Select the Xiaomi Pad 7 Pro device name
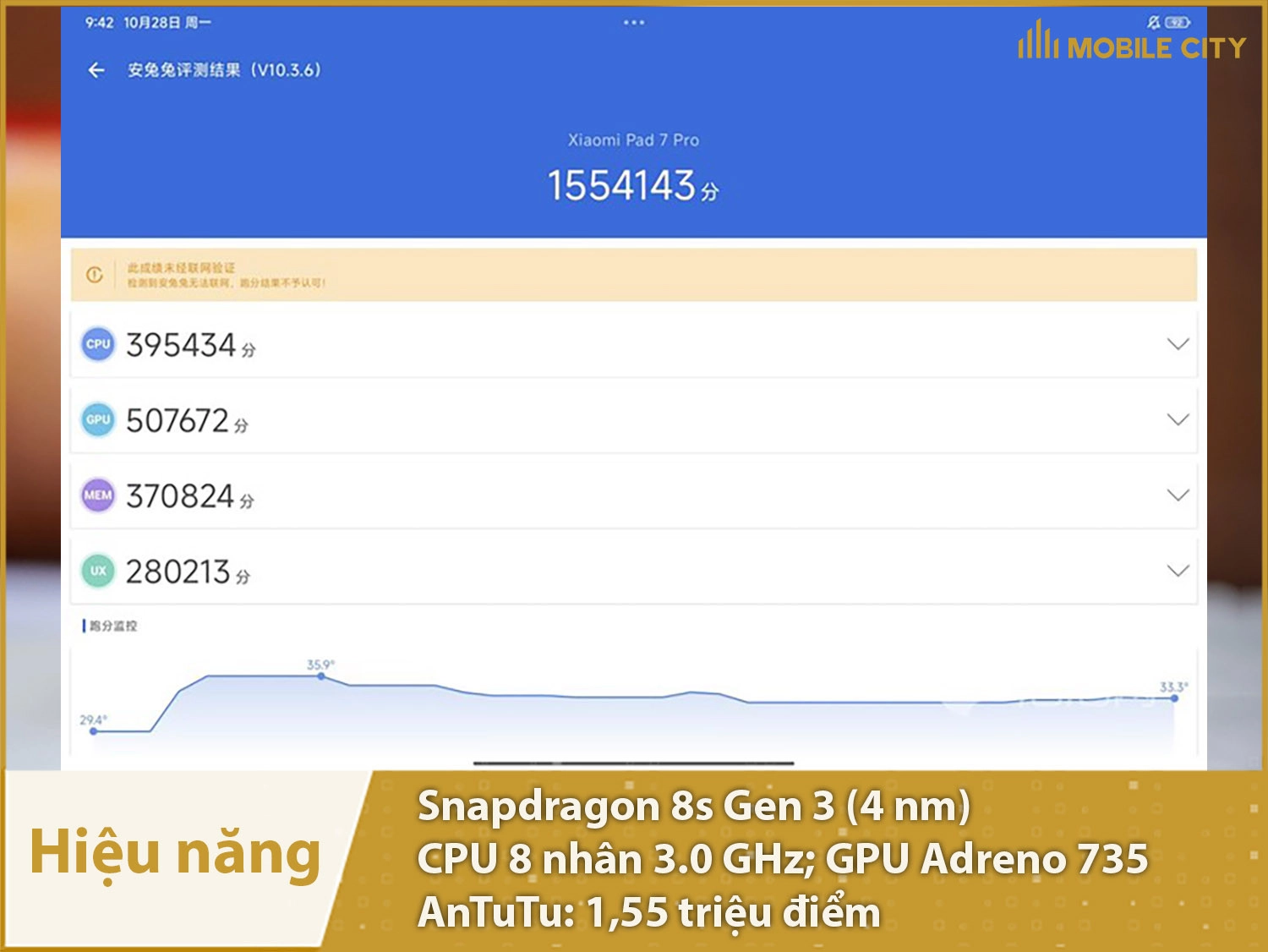 [x=633, y=140]
